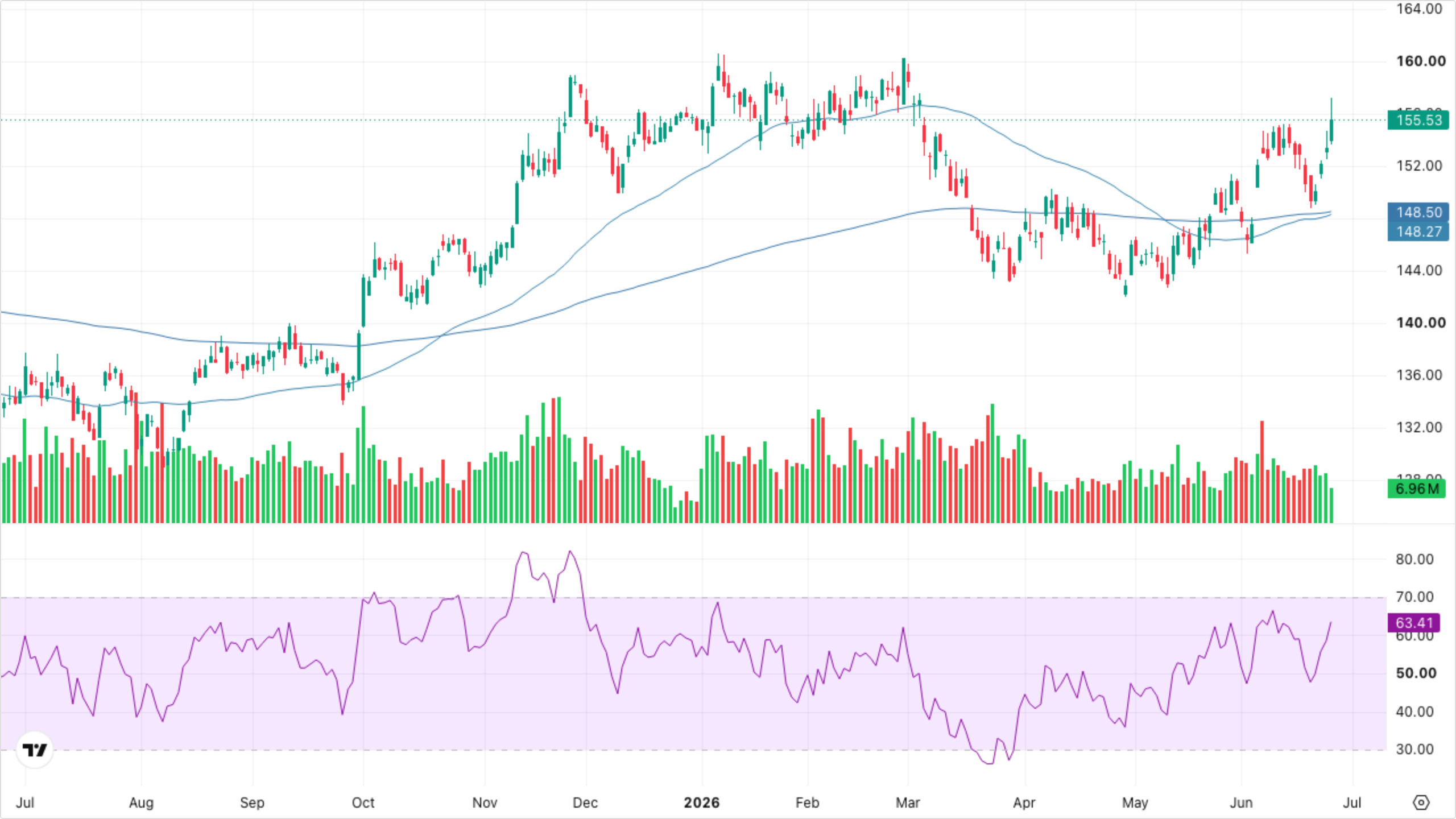Click the Aug label on time axis
Image resolution: width=1456 pixels, height=819 pixels.
pyautogui.click(x=141, y=803)
